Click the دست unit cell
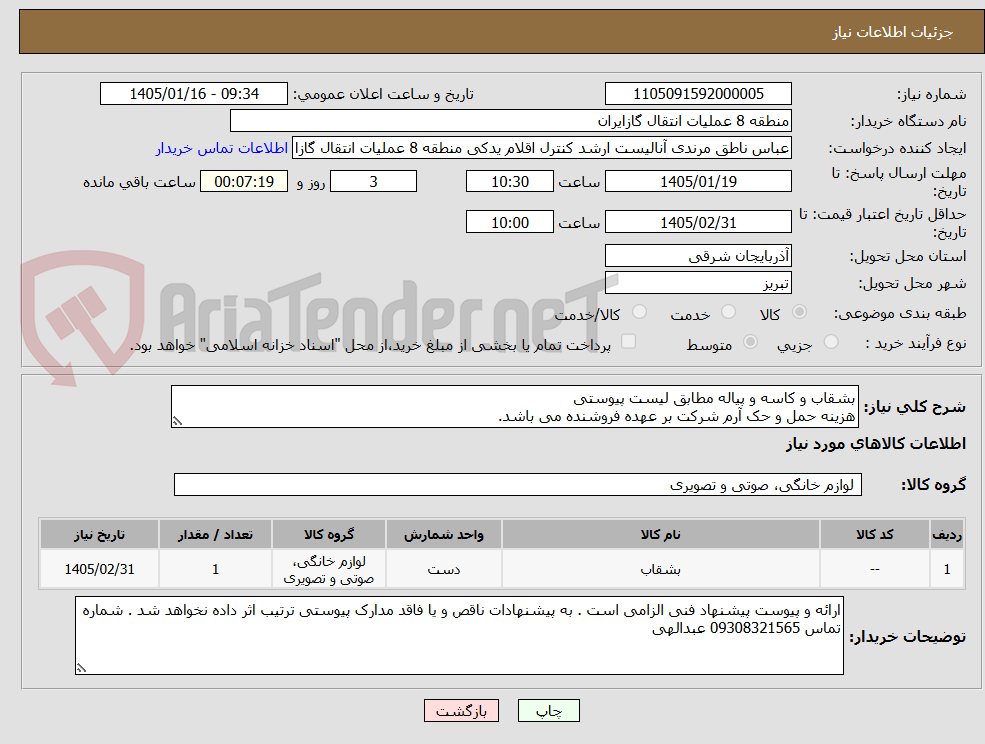985x744 pixels. click(x=444, y=569)
